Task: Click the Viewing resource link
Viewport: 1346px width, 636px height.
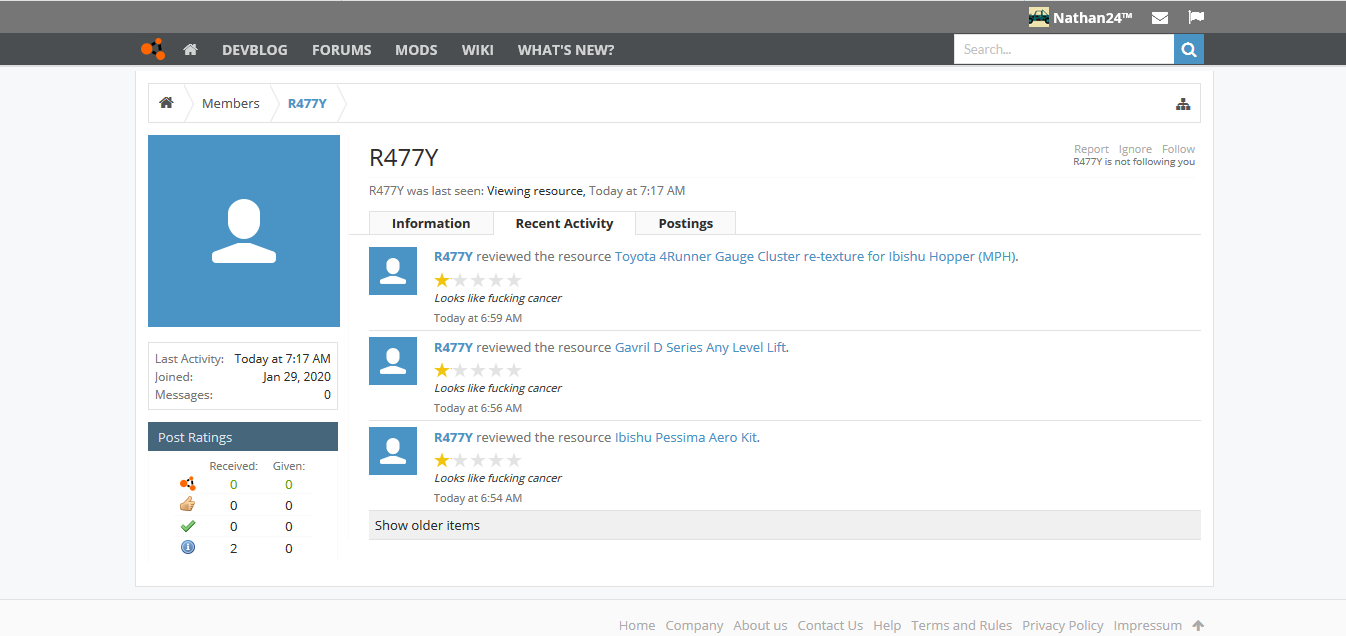Action: [534, 190]
